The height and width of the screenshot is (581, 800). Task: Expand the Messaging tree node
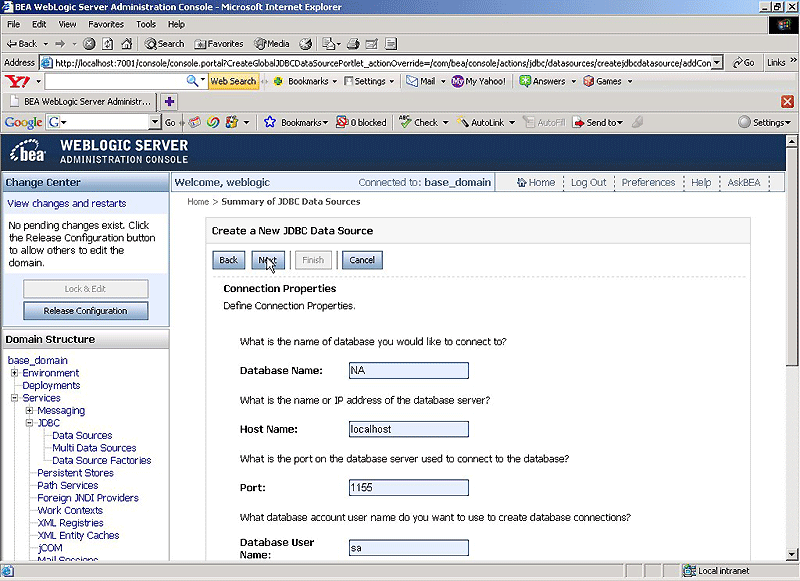pos(29,411)
